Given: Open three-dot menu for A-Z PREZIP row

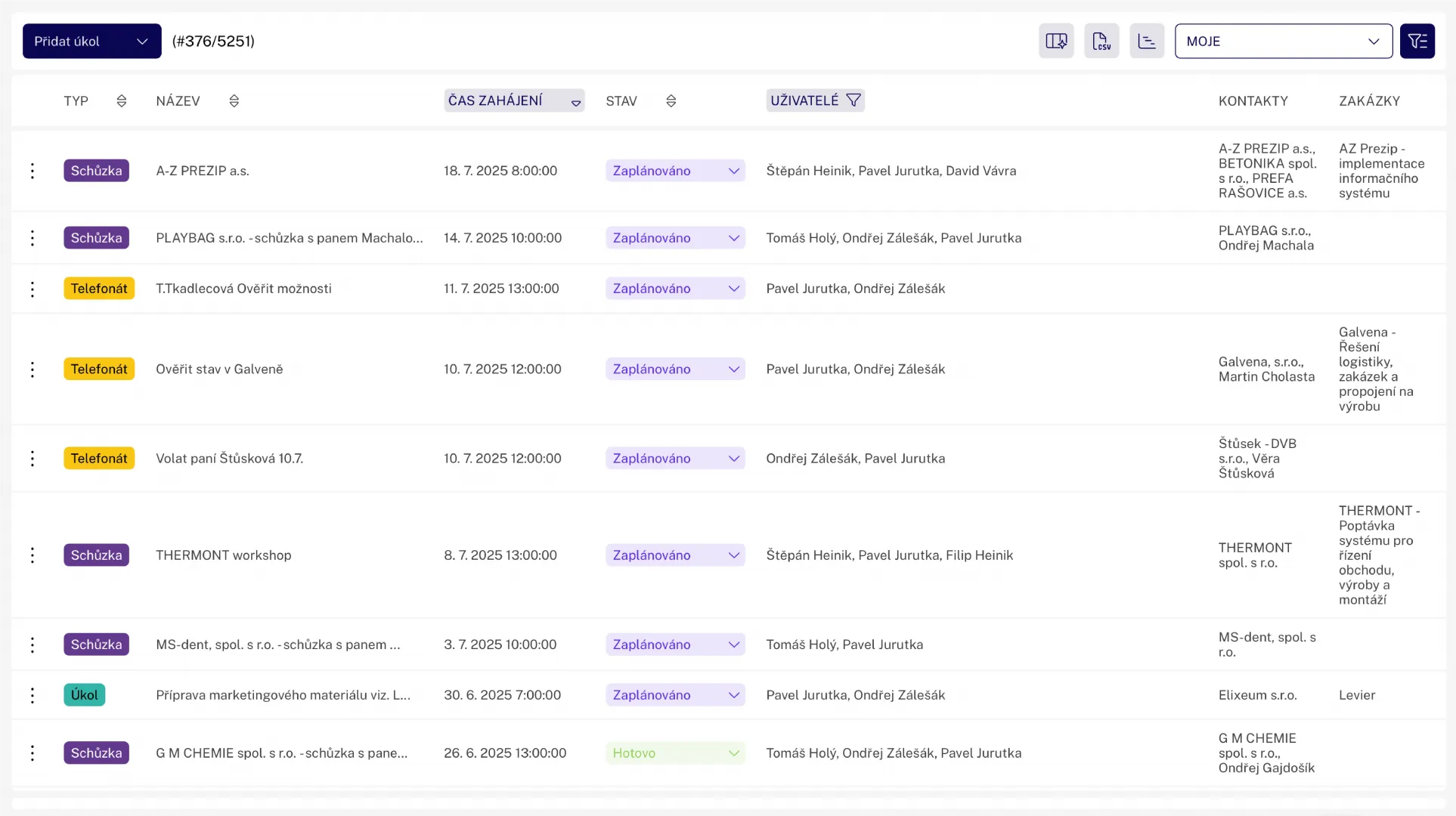Looking at the screenshot, I should 33,171.
